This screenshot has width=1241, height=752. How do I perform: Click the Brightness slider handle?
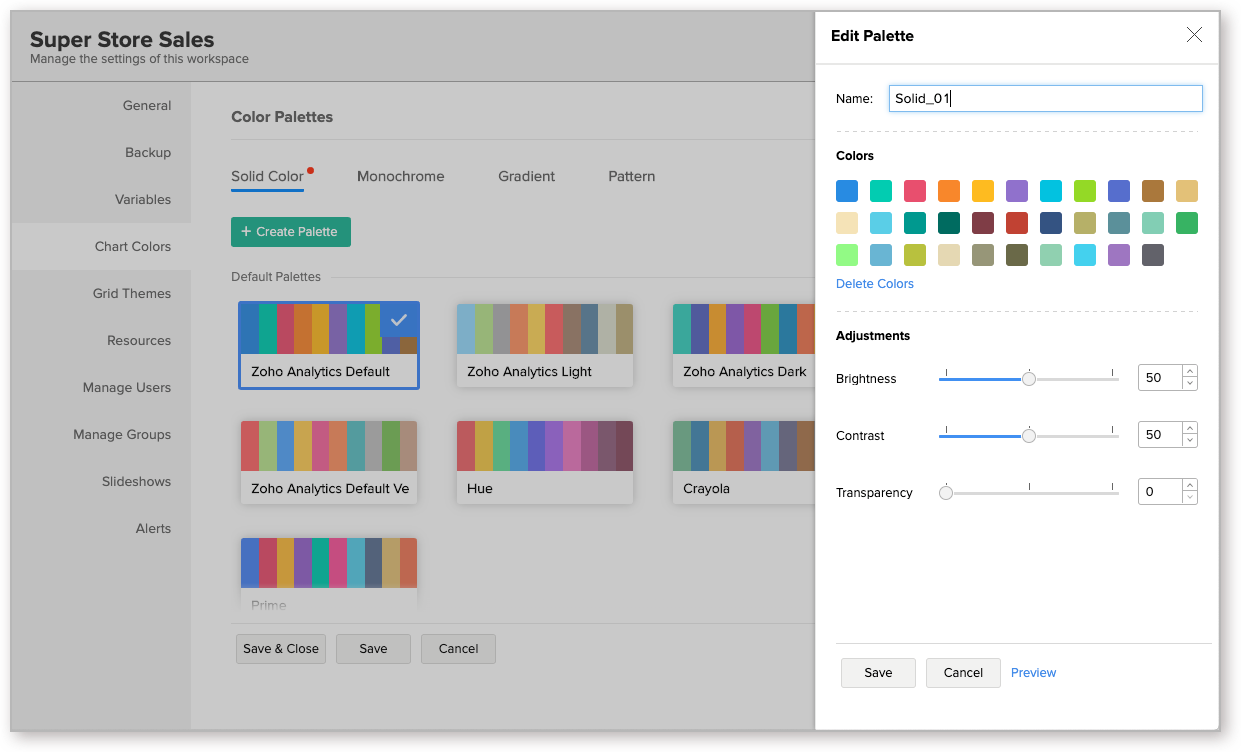coord(1029,379)
